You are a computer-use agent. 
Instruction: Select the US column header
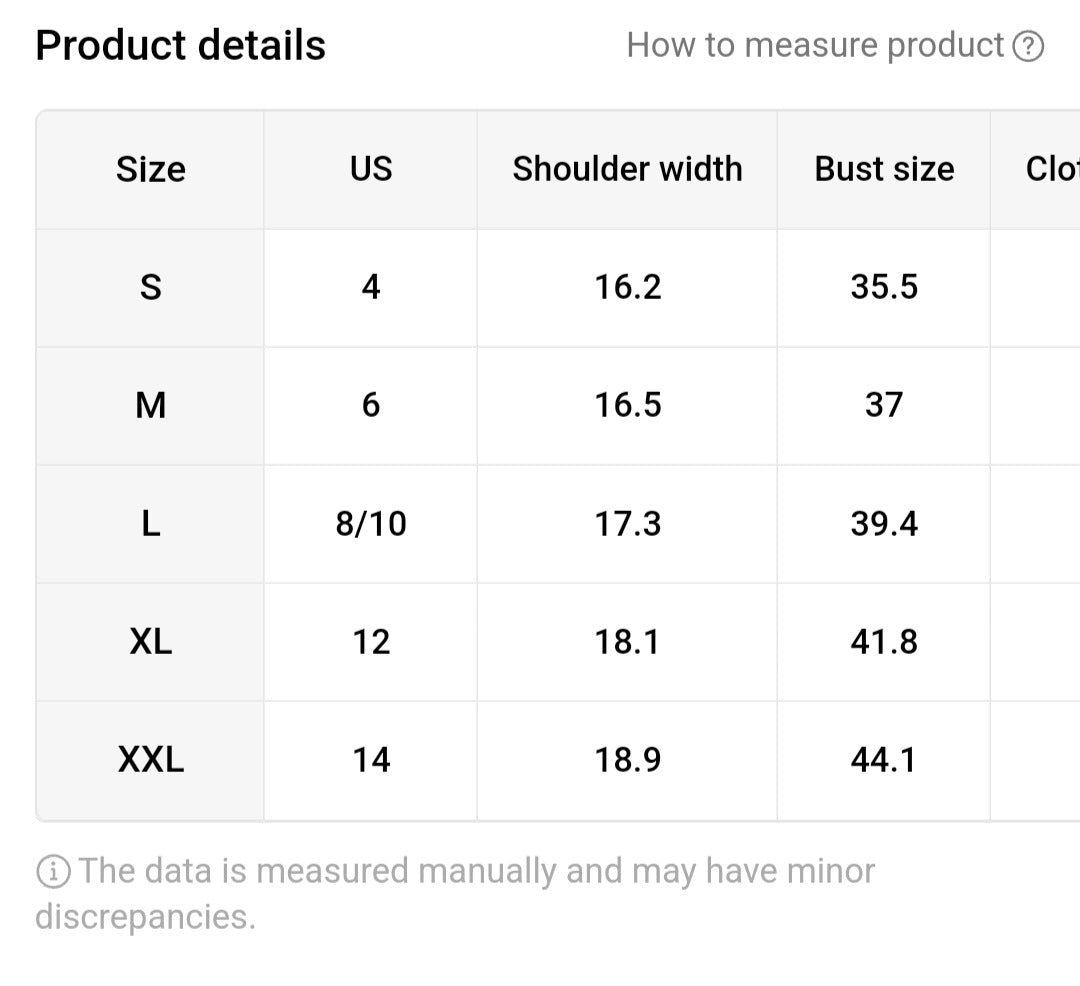click(371, 169)
